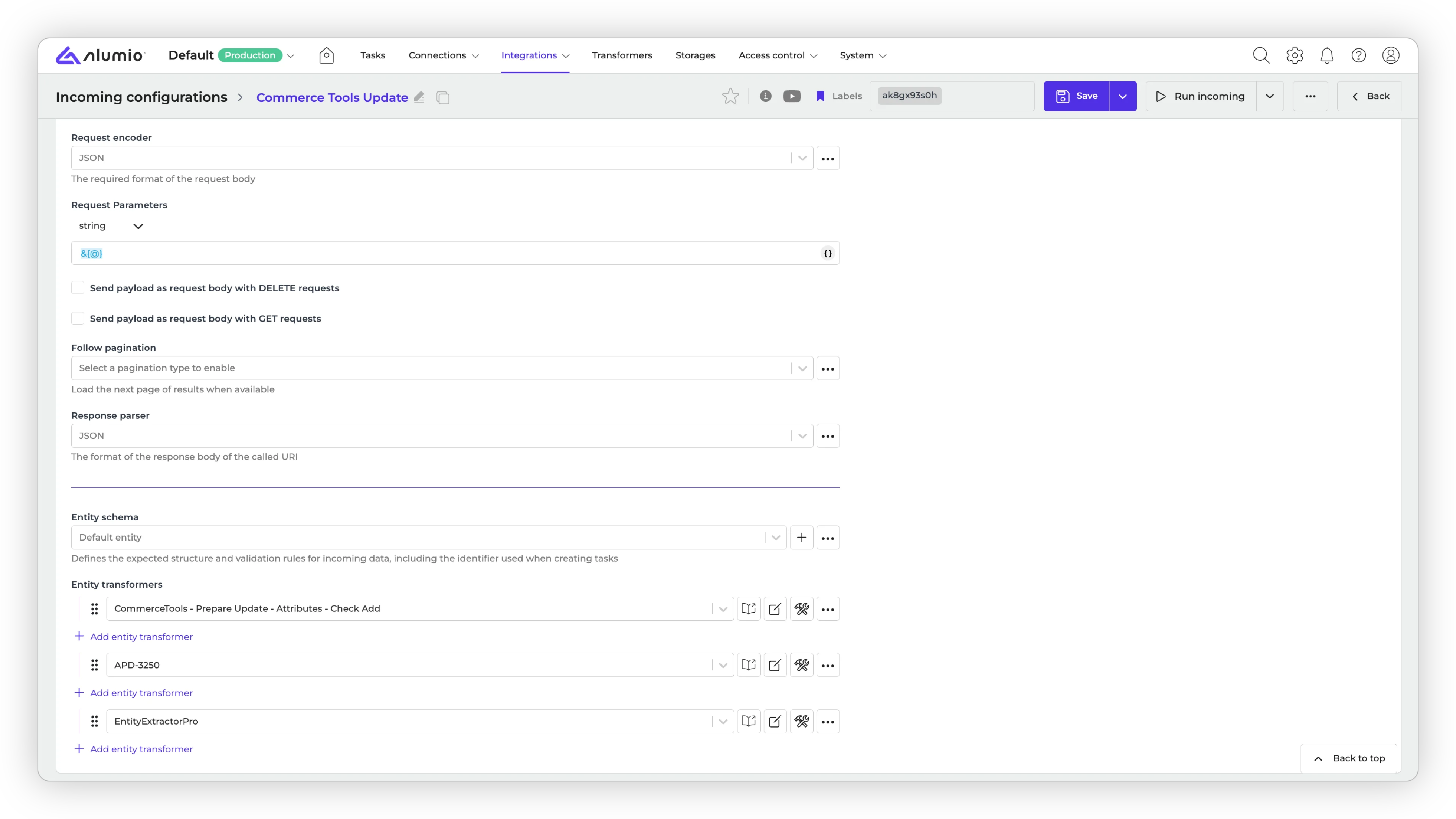Save the configuration
The image size is (1456, 819).
1076,96
